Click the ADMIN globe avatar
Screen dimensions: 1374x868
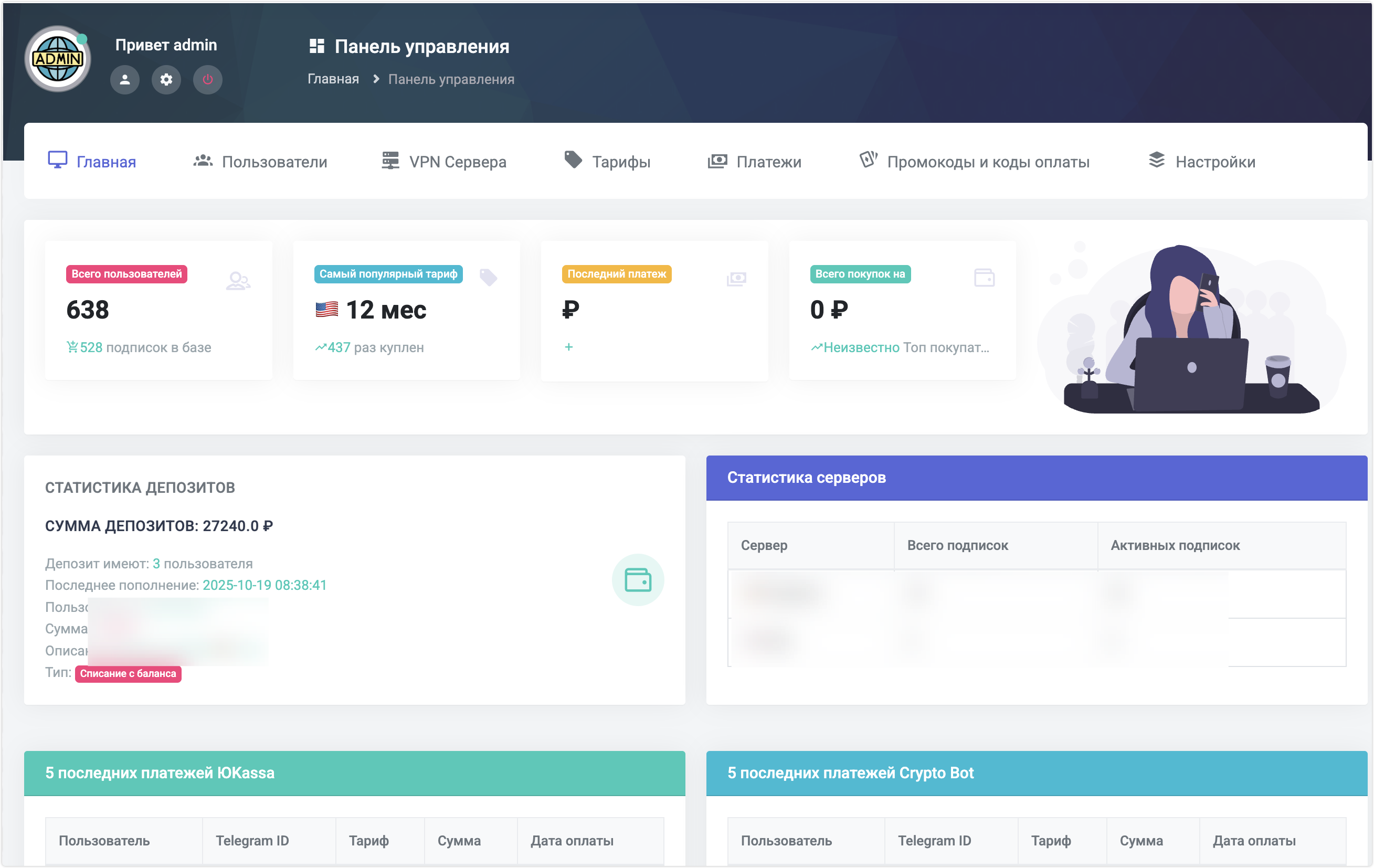[57, 59]
